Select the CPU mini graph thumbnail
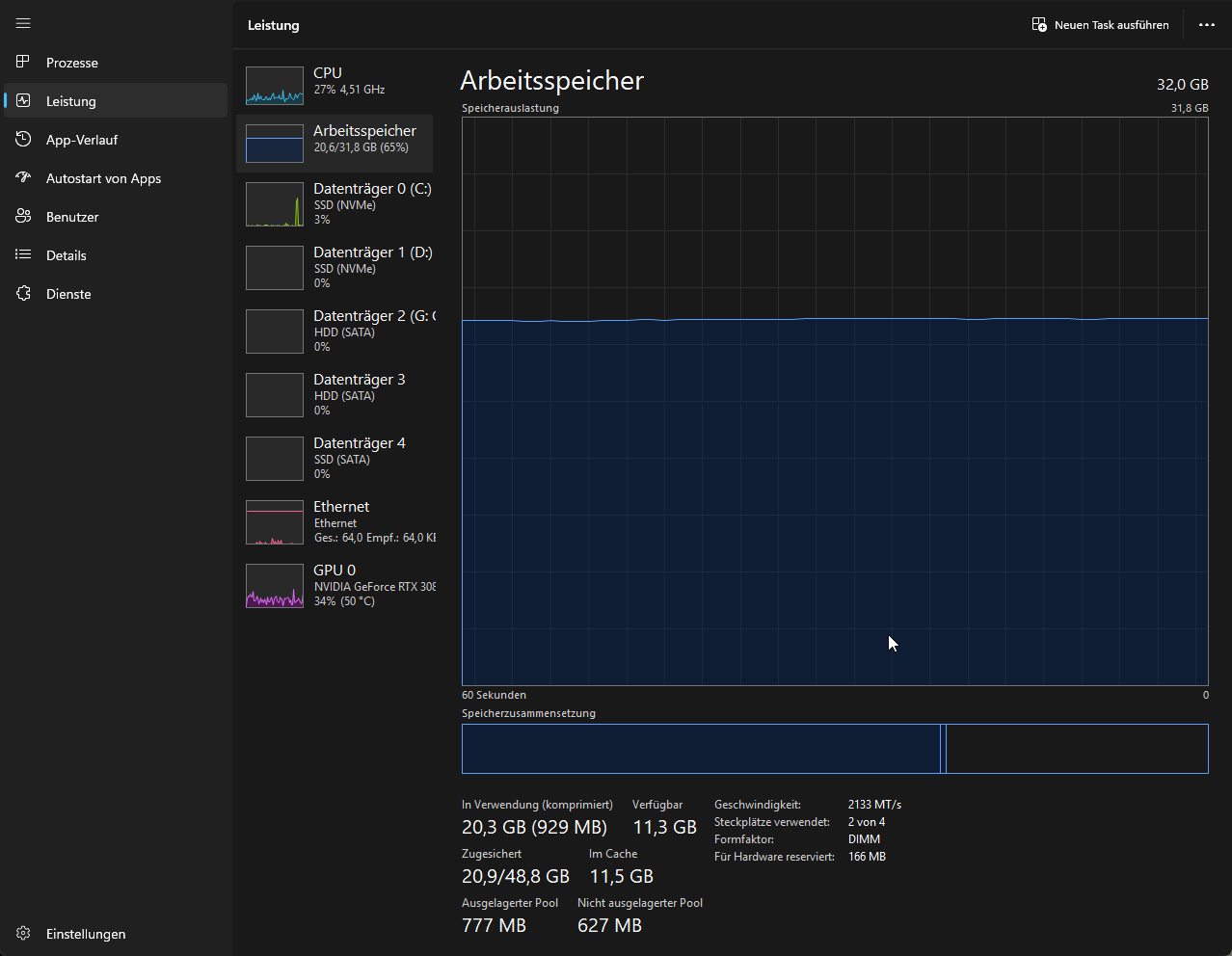Screen dimensions: 1232x956 275,86
